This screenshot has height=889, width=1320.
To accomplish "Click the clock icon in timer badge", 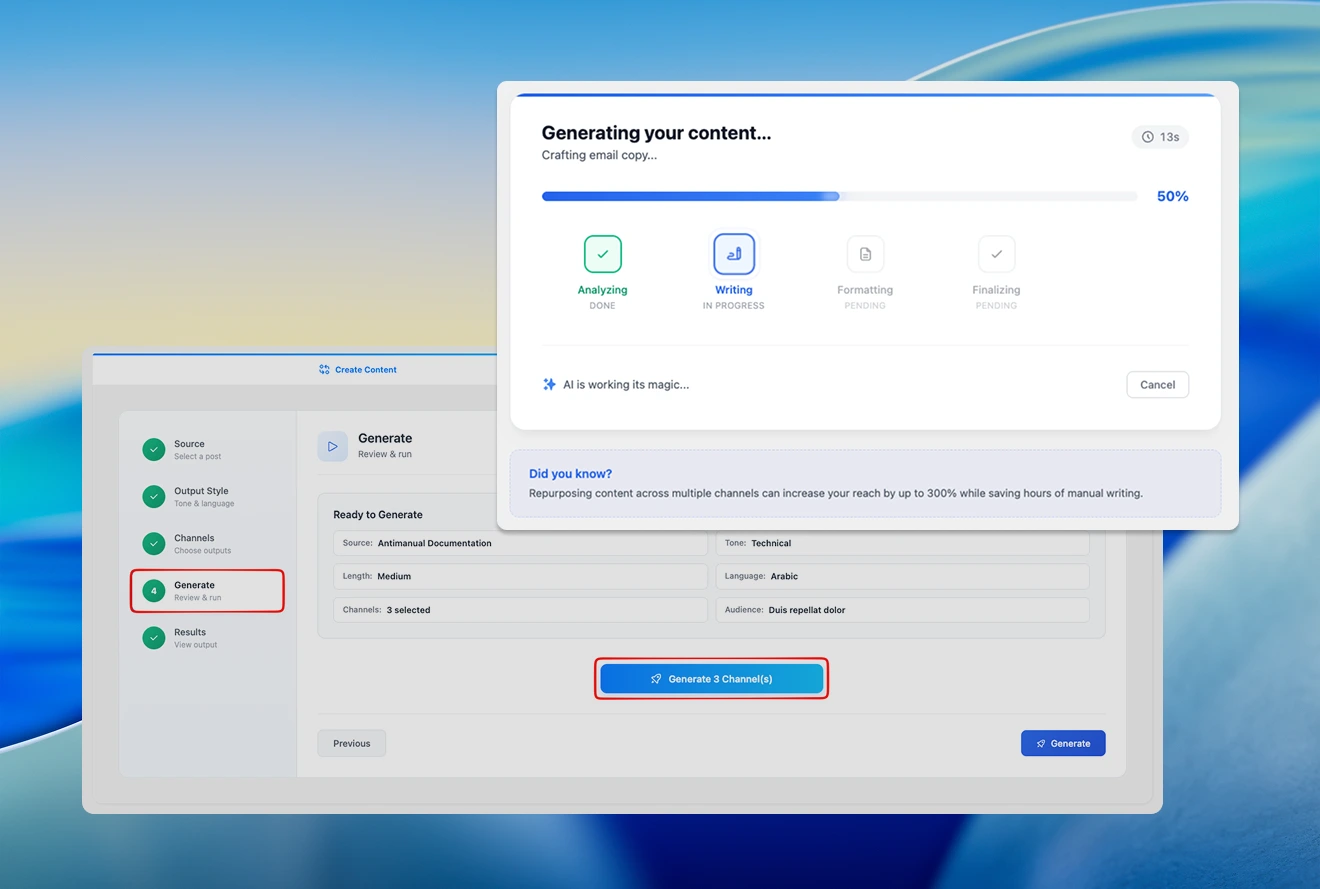I will pos(1148,137).
